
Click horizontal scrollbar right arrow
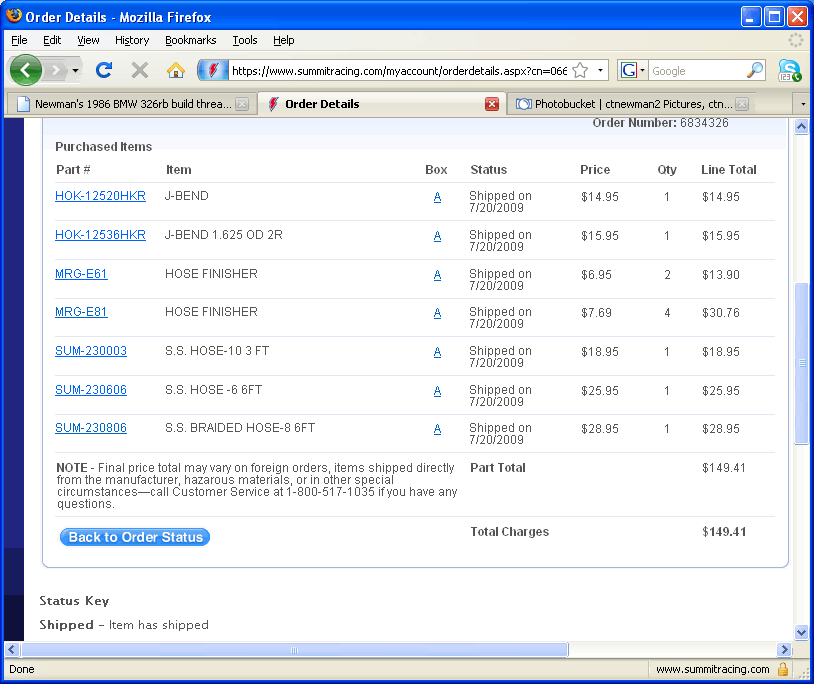tap(784, 650)
